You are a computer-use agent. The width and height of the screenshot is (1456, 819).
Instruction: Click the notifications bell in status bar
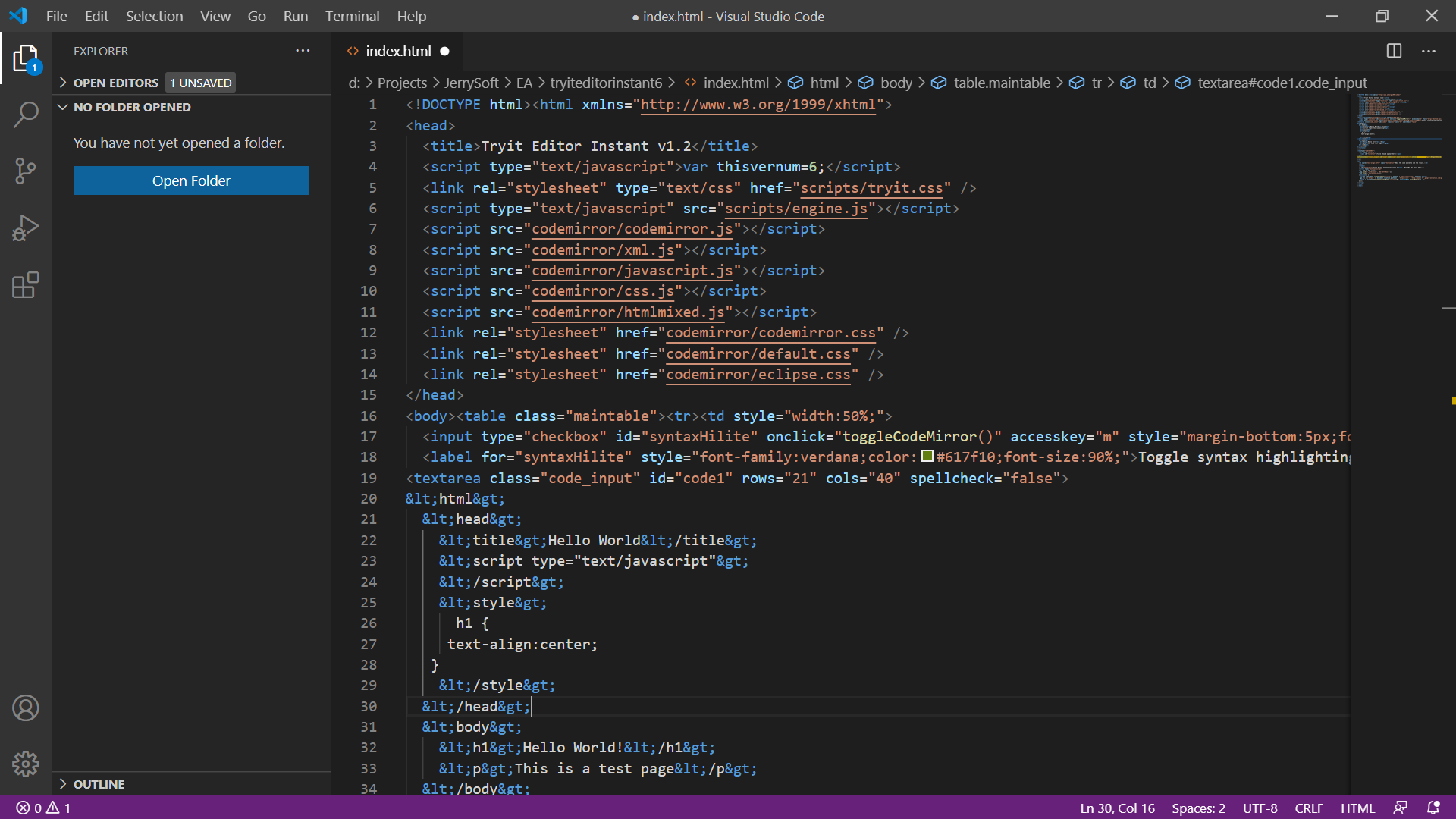[1433, 808]
